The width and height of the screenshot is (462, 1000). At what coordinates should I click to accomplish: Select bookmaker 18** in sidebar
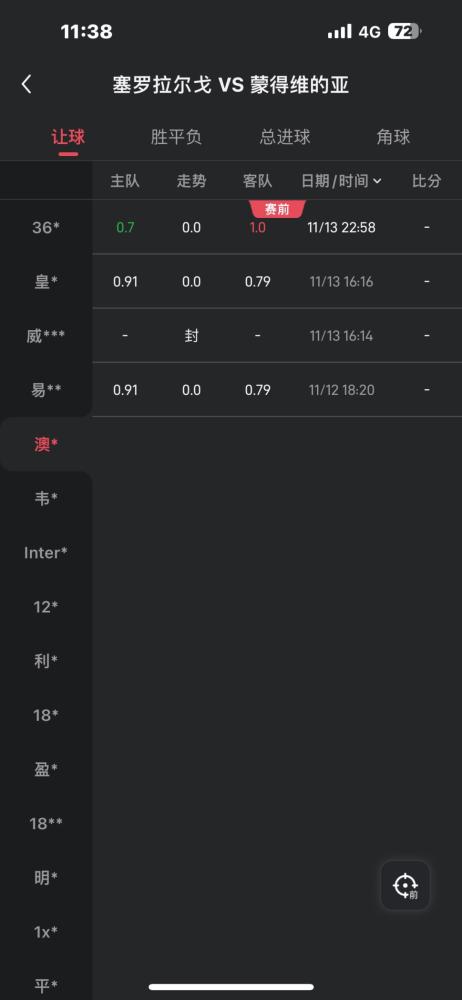46,824
